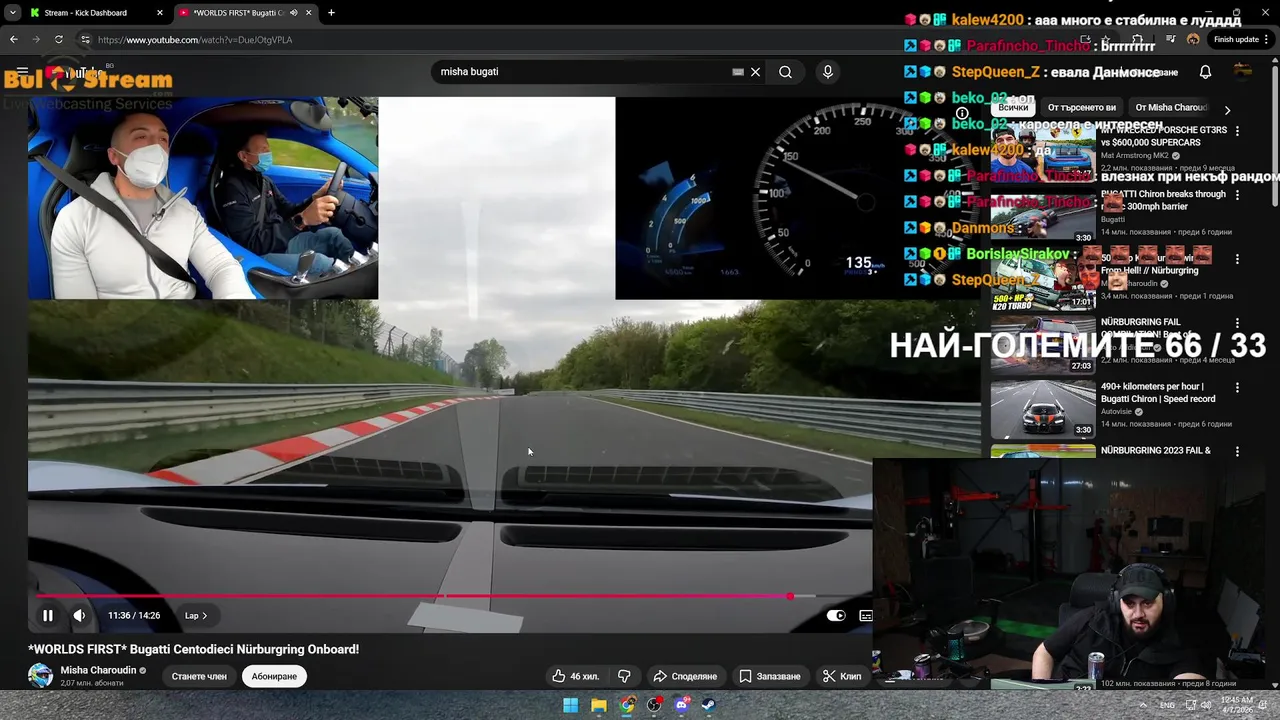Select the От Misha Charoudin filter chip
The image size is (1280, 720).
1171,108
